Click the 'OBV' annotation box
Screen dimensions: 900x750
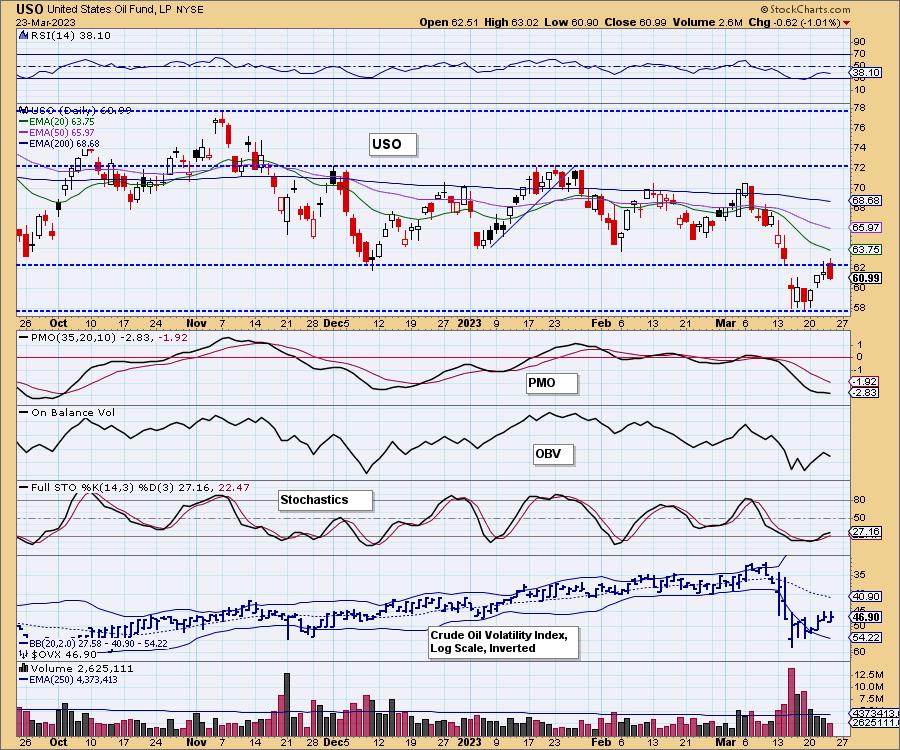553,454
